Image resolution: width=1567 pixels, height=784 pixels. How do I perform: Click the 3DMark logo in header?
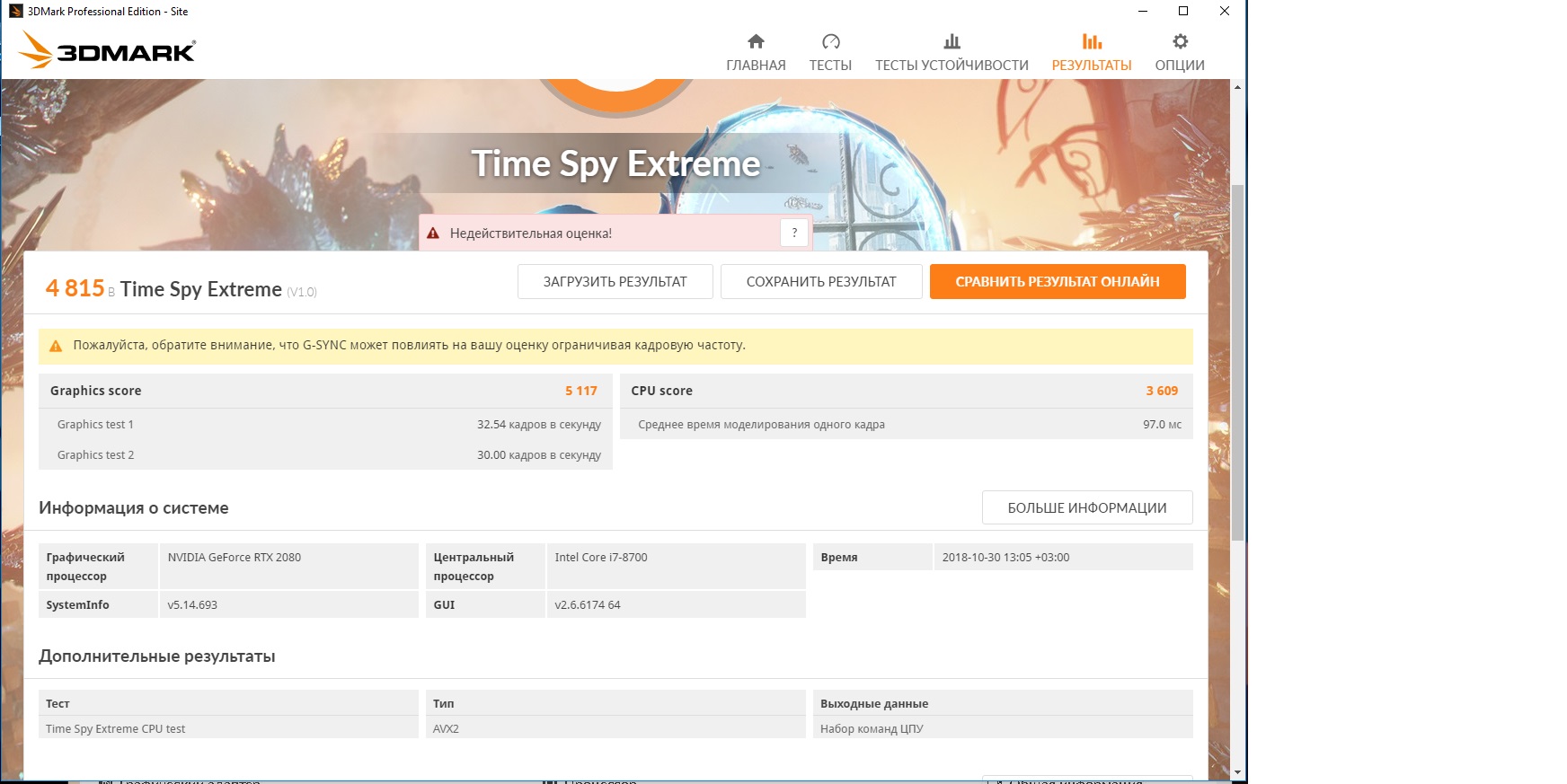click(107, 50)
